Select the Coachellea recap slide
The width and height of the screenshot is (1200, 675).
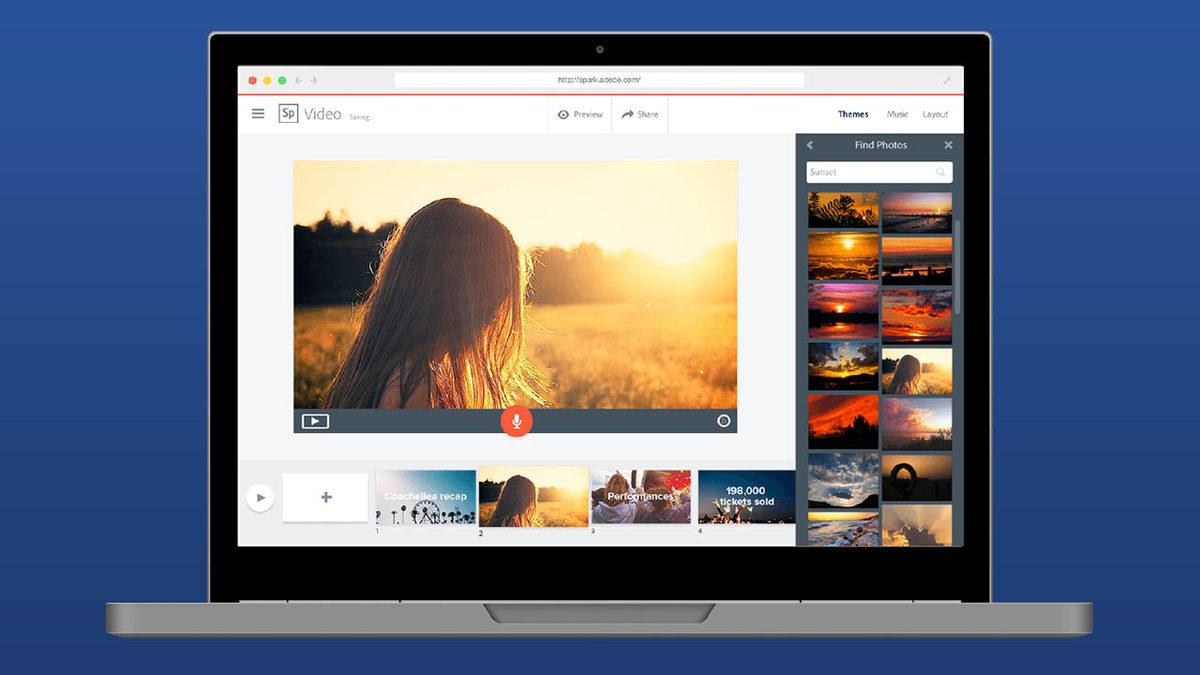(426, 496)
